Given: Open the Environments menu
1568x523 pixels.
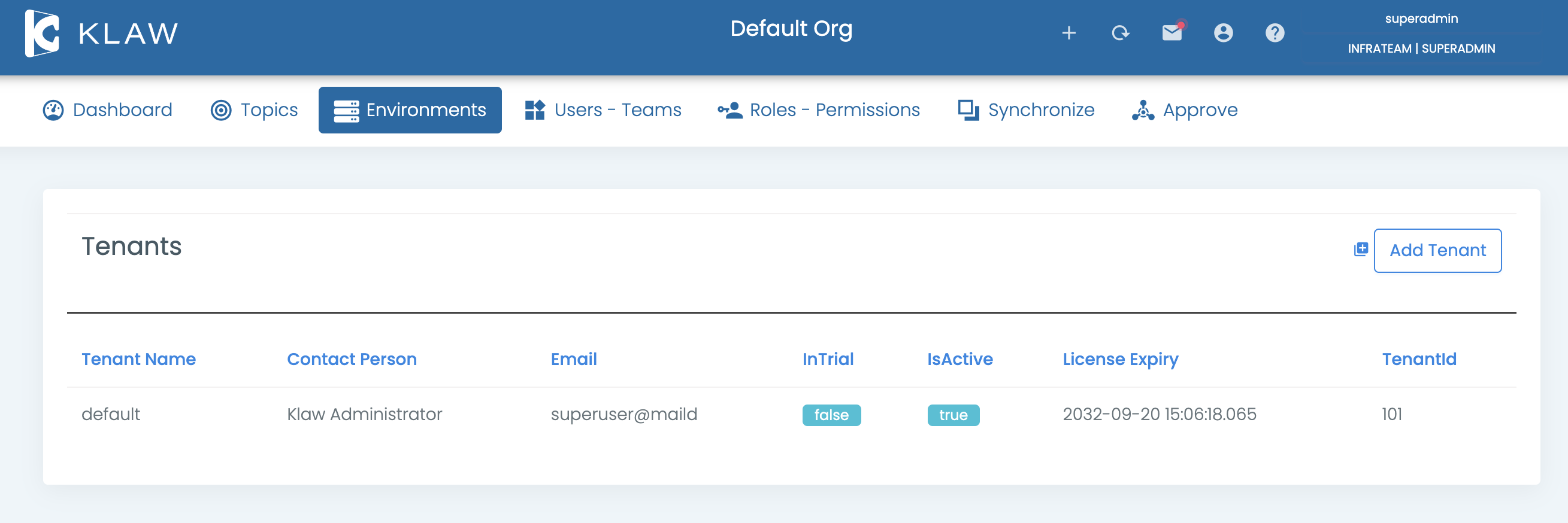Looking at the screenshot, I should click(410, 110).
